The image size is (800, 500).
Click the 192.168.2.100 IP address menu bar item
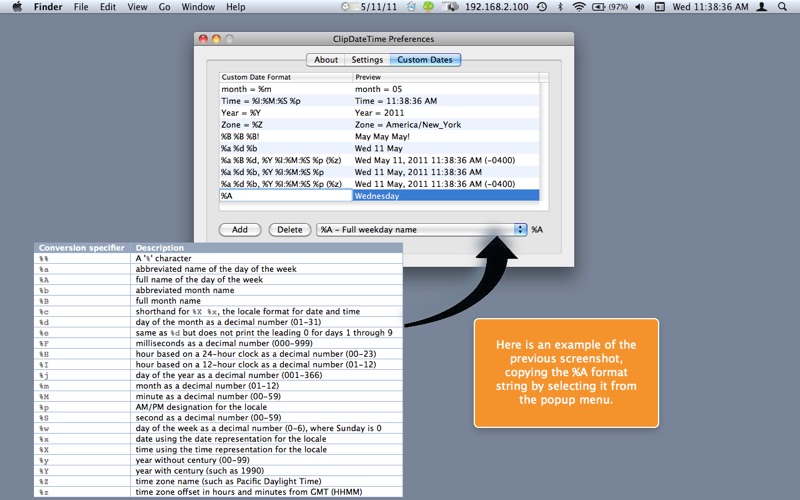click(496, 7)
